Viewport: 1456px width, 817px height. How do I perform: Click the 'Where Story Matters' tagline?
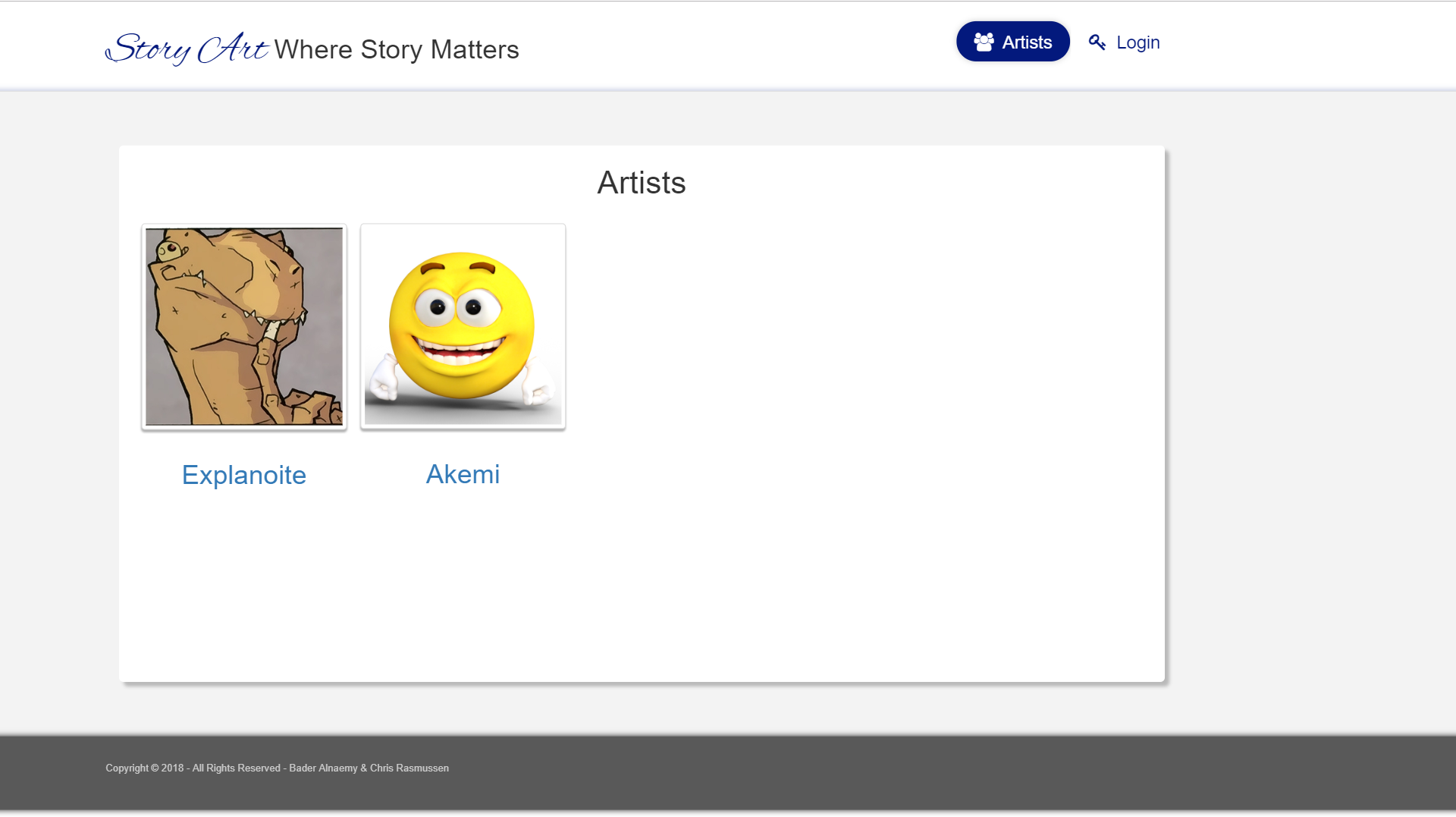[x=396, y=49]
